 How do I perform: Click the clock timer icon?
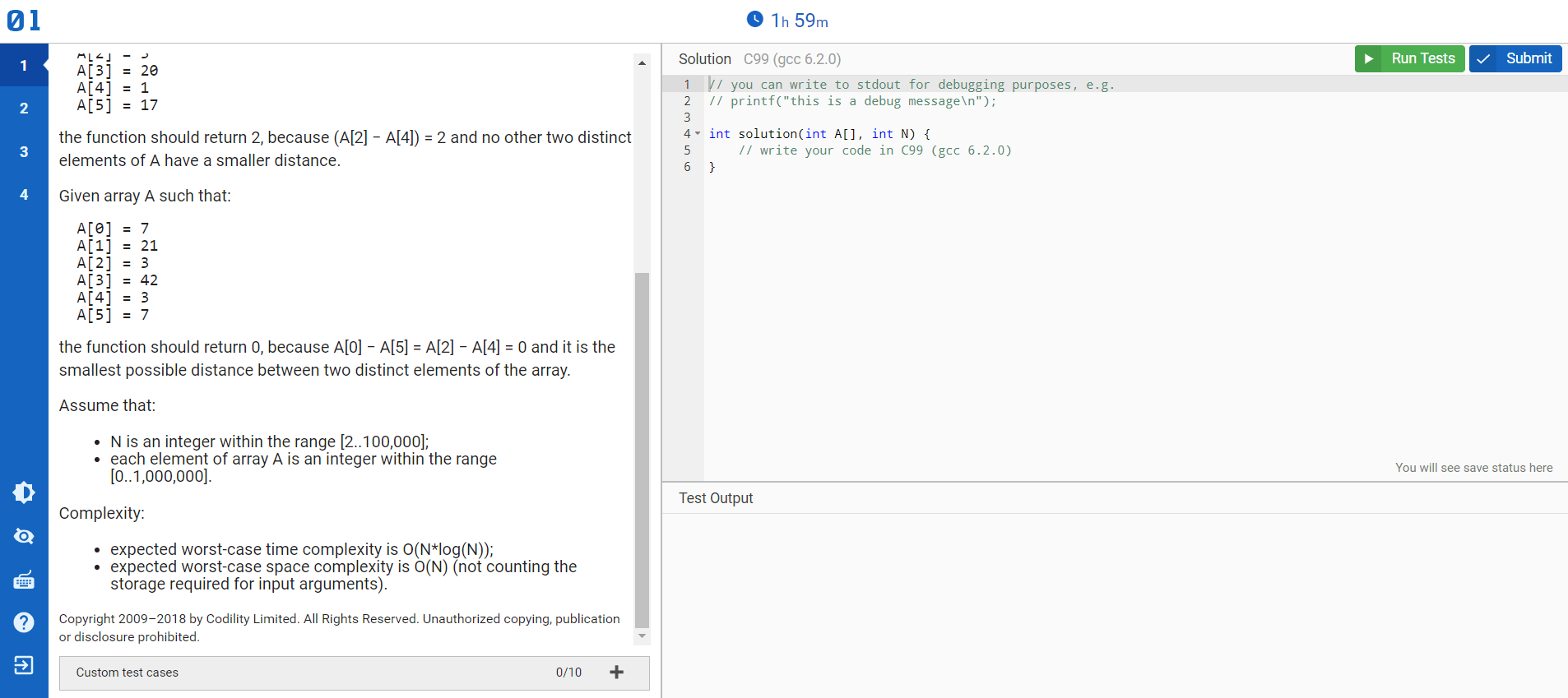754,19
